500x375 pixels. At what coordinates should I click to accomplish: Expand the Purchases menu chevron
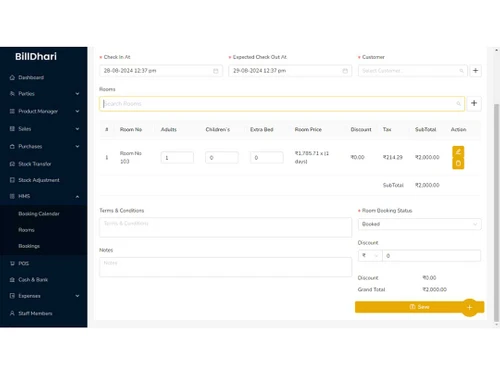click(x=77, y=146)
